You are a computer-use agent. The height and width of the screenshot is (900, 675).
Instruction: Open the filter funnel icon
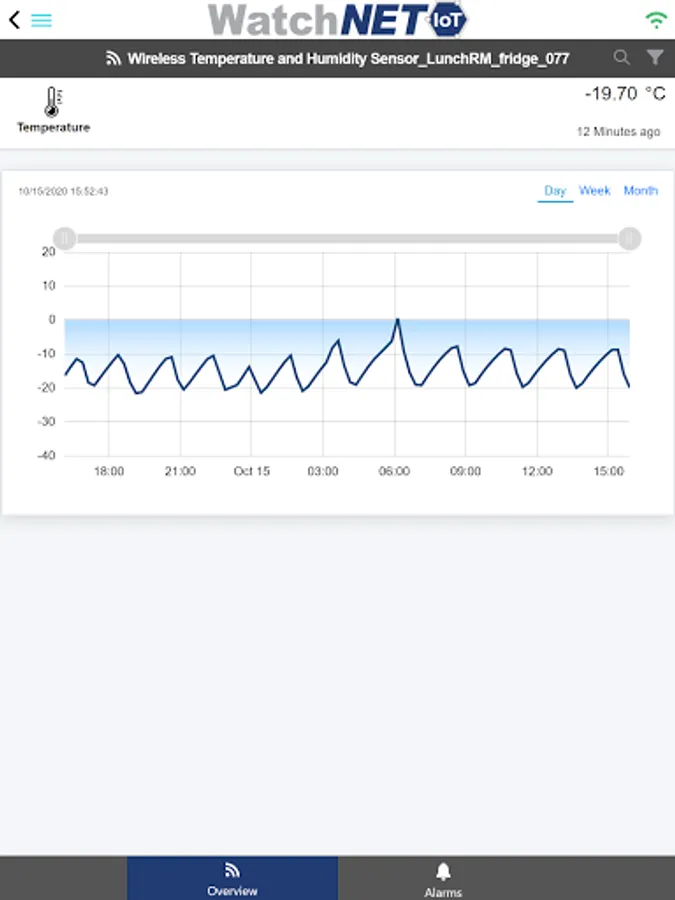pos(655,58)
